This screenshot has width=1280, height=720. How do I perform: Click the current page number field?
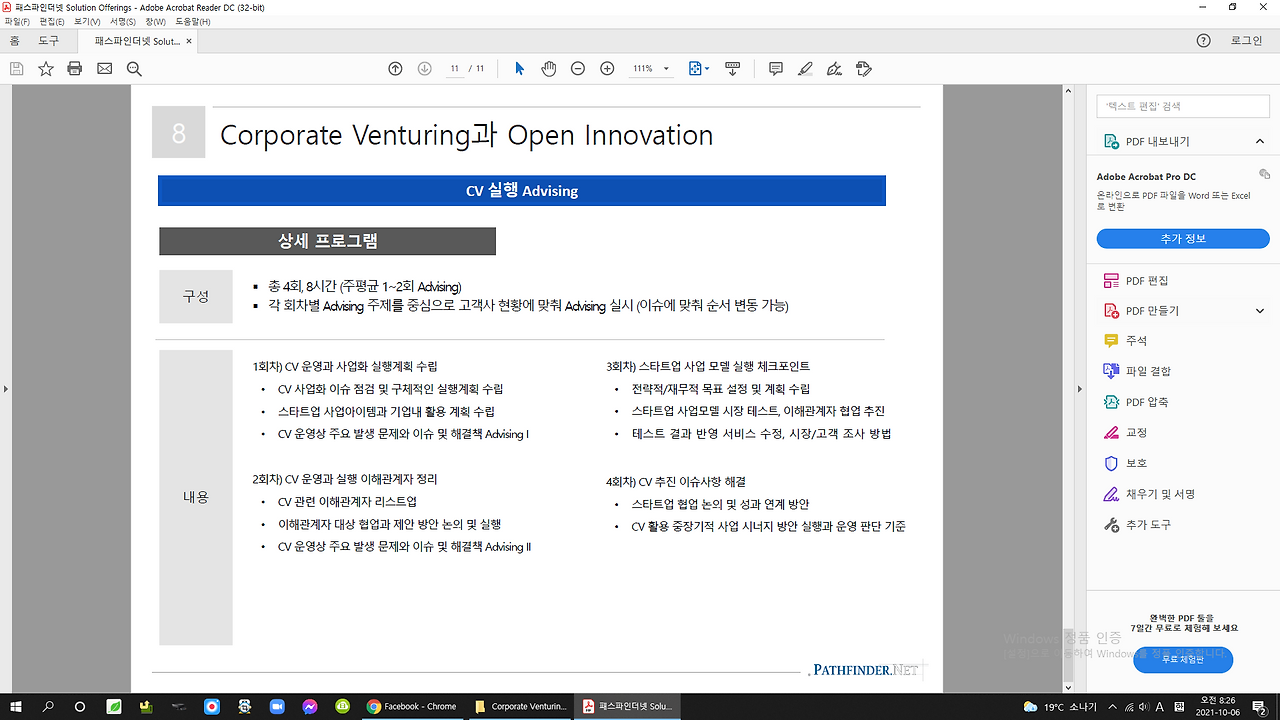click(455, 69)
